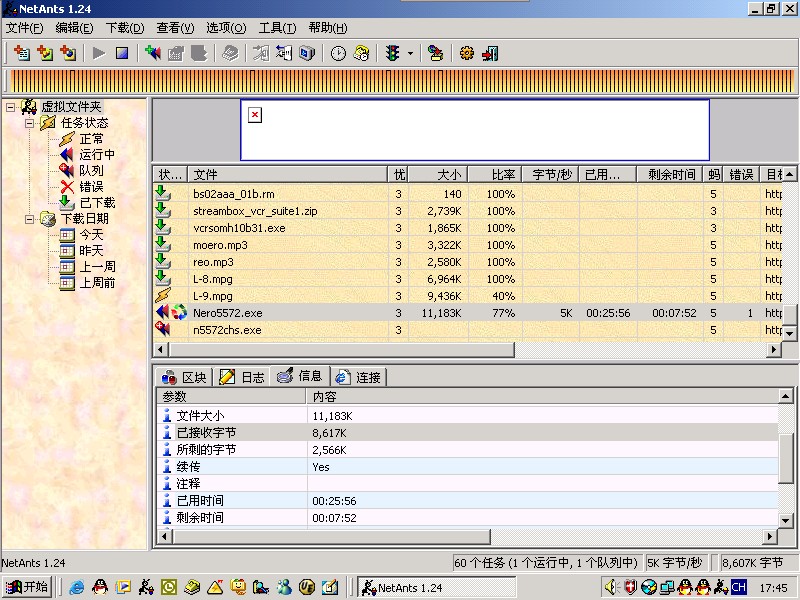Click the download list scroll-up arrow
800x600 pixels.
tap(789, 174)
